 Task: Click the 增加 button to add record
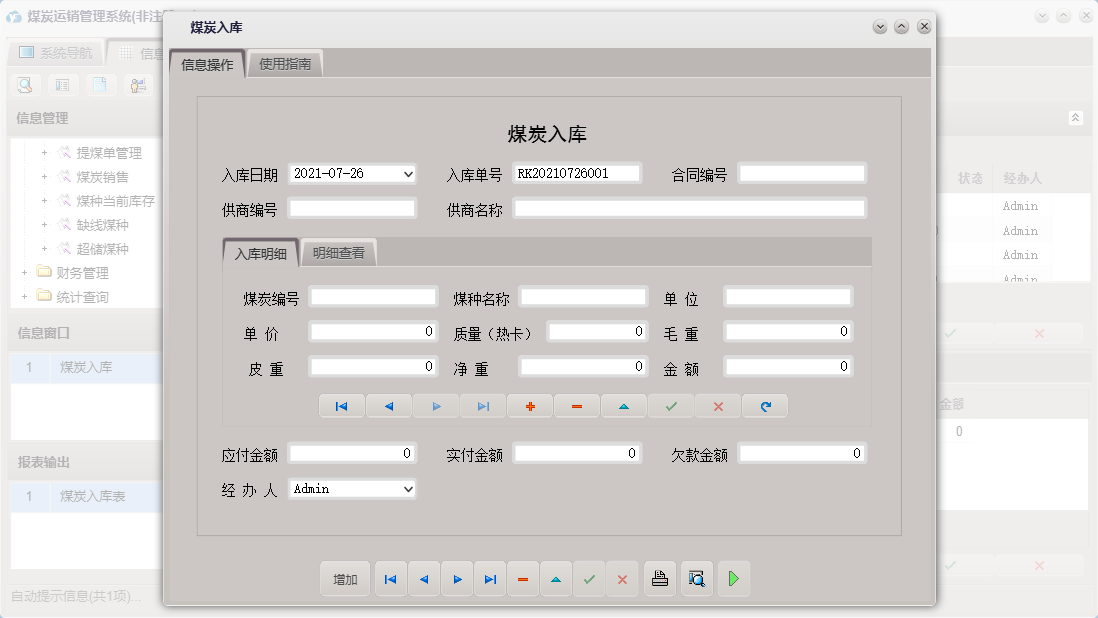coord(344,578)
